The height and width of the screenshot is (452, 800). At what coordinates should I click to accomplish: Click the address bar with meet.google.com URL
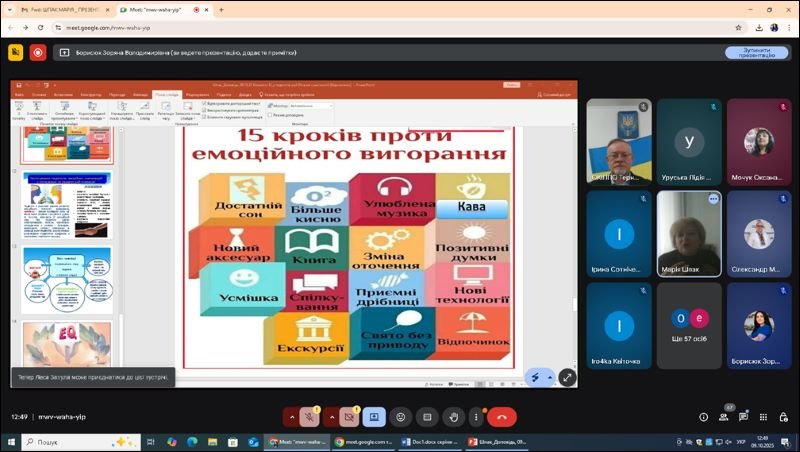pyautogui.click(x=300, y=28)
